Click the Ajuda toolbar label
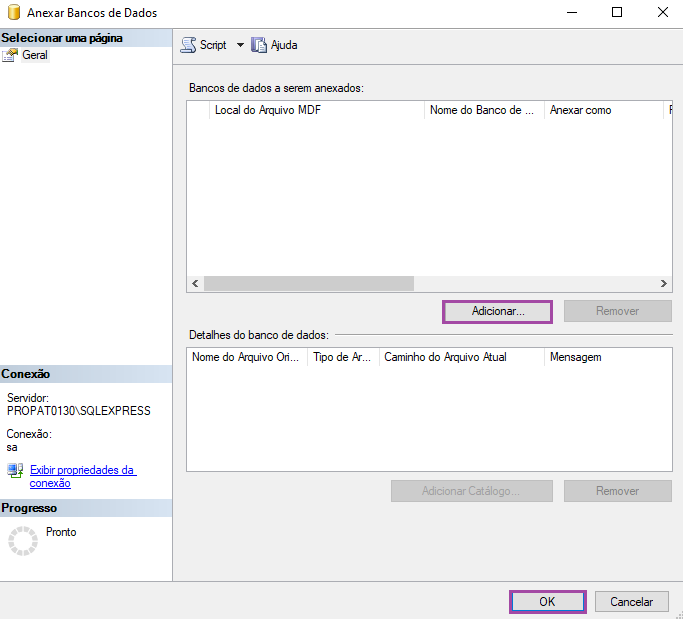Image resolution: width=683 pixels, height=619 pixels. (284, 45)
